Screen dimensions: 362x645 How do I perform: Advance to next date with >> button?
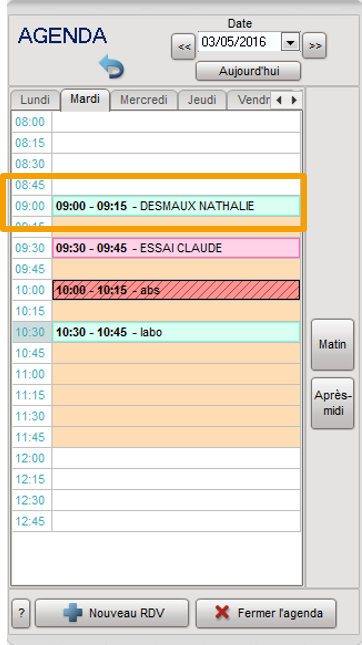coord(314,46)
